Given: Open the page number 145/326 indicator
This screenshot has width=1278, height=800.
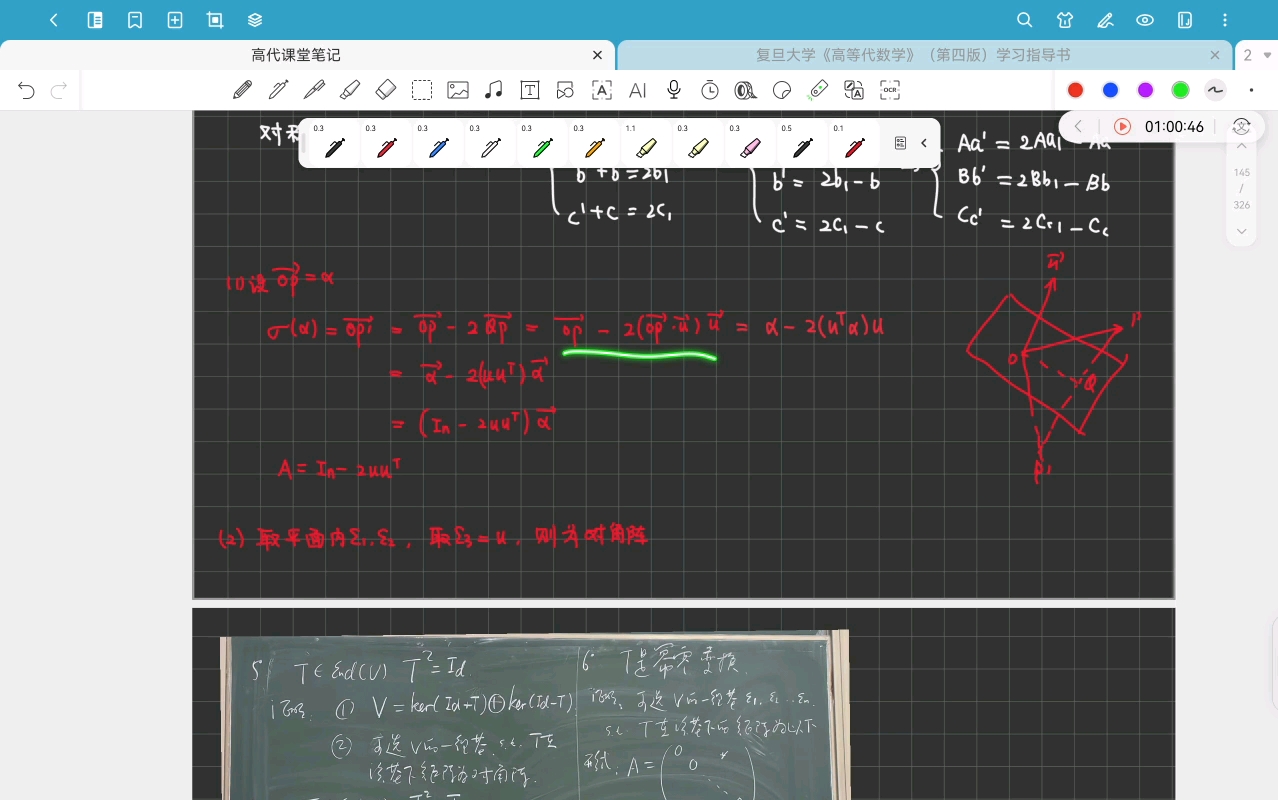Looking at the screenshot, I should [1242, 188].
